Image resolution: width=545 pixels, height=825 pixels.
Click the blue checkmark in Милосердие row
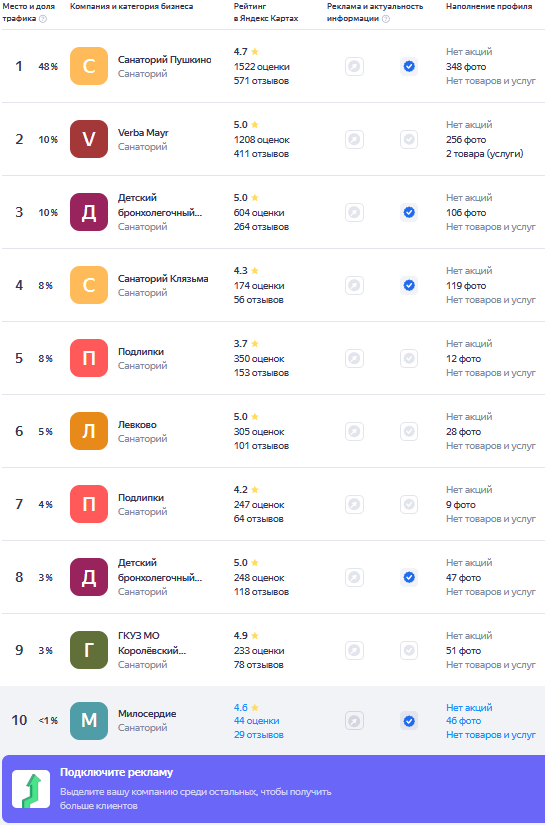coord(409,721)
